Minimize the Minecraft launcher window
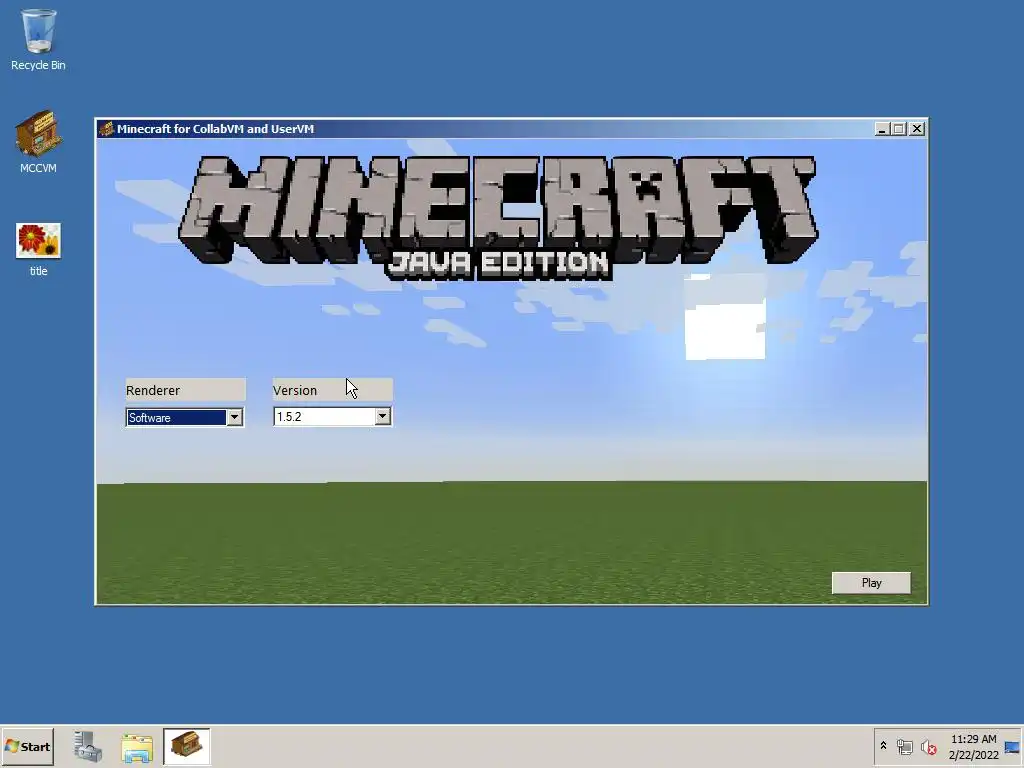Image resolution: width=1024 pixels, height=768 pixels. tap(882, 129)
